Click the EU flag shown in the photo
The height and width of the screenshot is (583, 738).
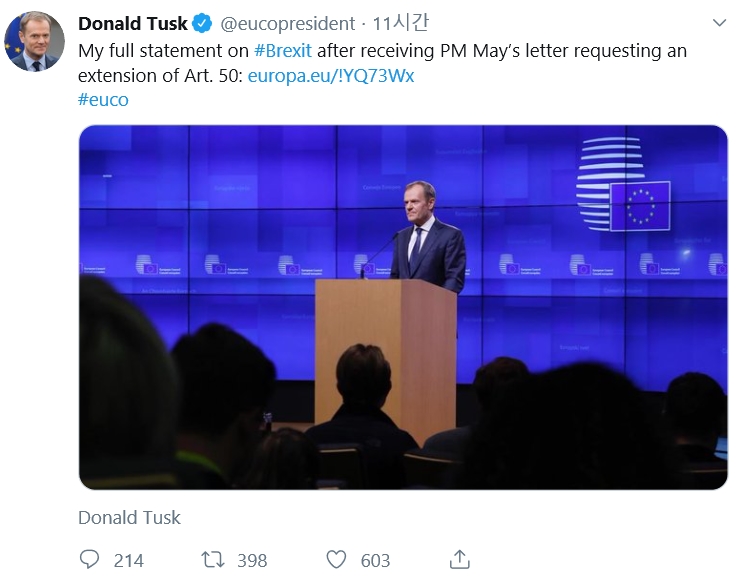tap(640, 205)
